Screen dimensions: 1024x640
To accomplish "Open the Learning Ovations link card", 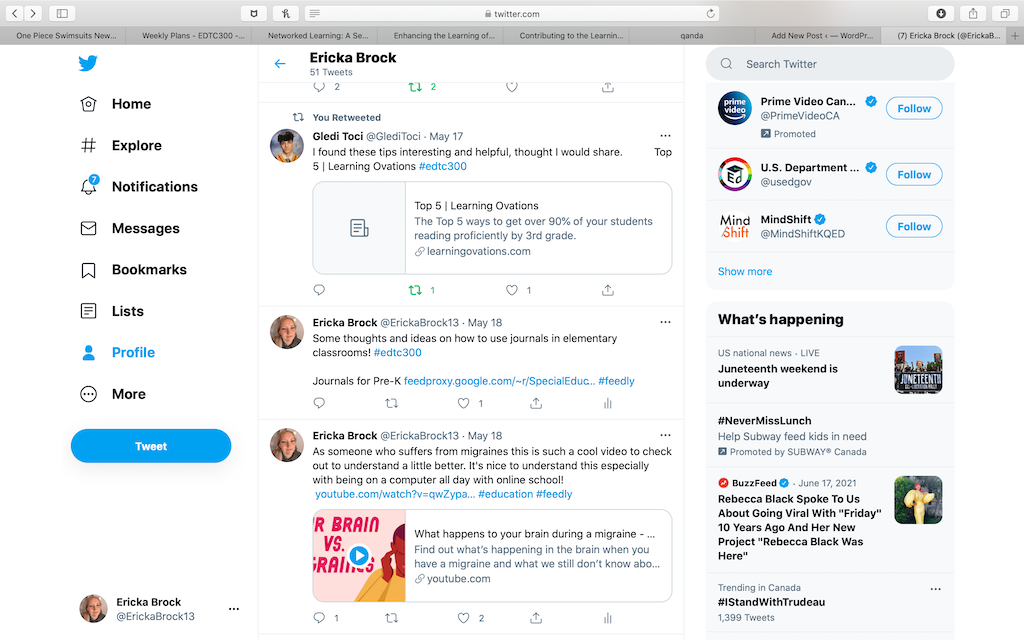I will [x=492, y=228].
